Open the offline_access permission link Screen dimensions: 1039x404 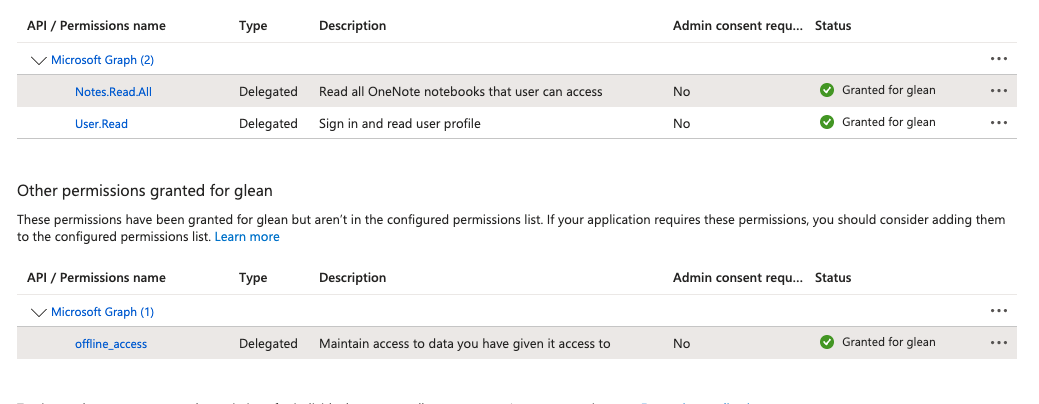tap(111, 344)
